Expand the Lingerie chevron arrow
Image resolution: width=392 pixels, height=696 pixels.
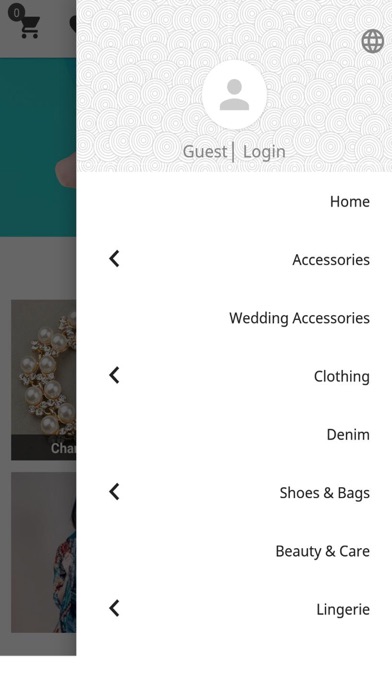114,609
